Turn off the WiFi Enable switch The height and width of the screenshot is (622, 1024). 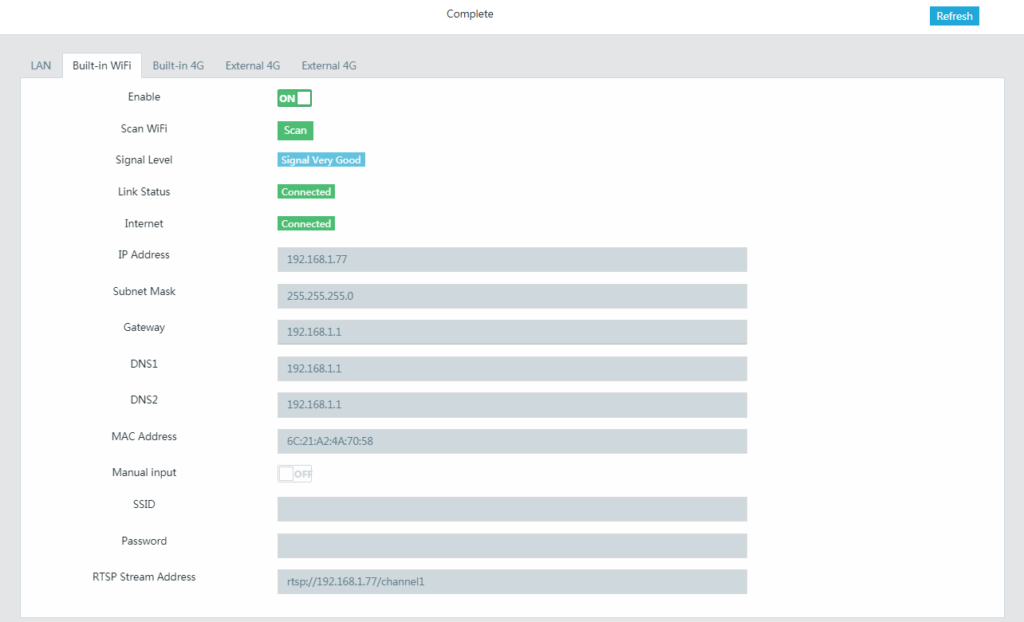[x=295, y=98]
